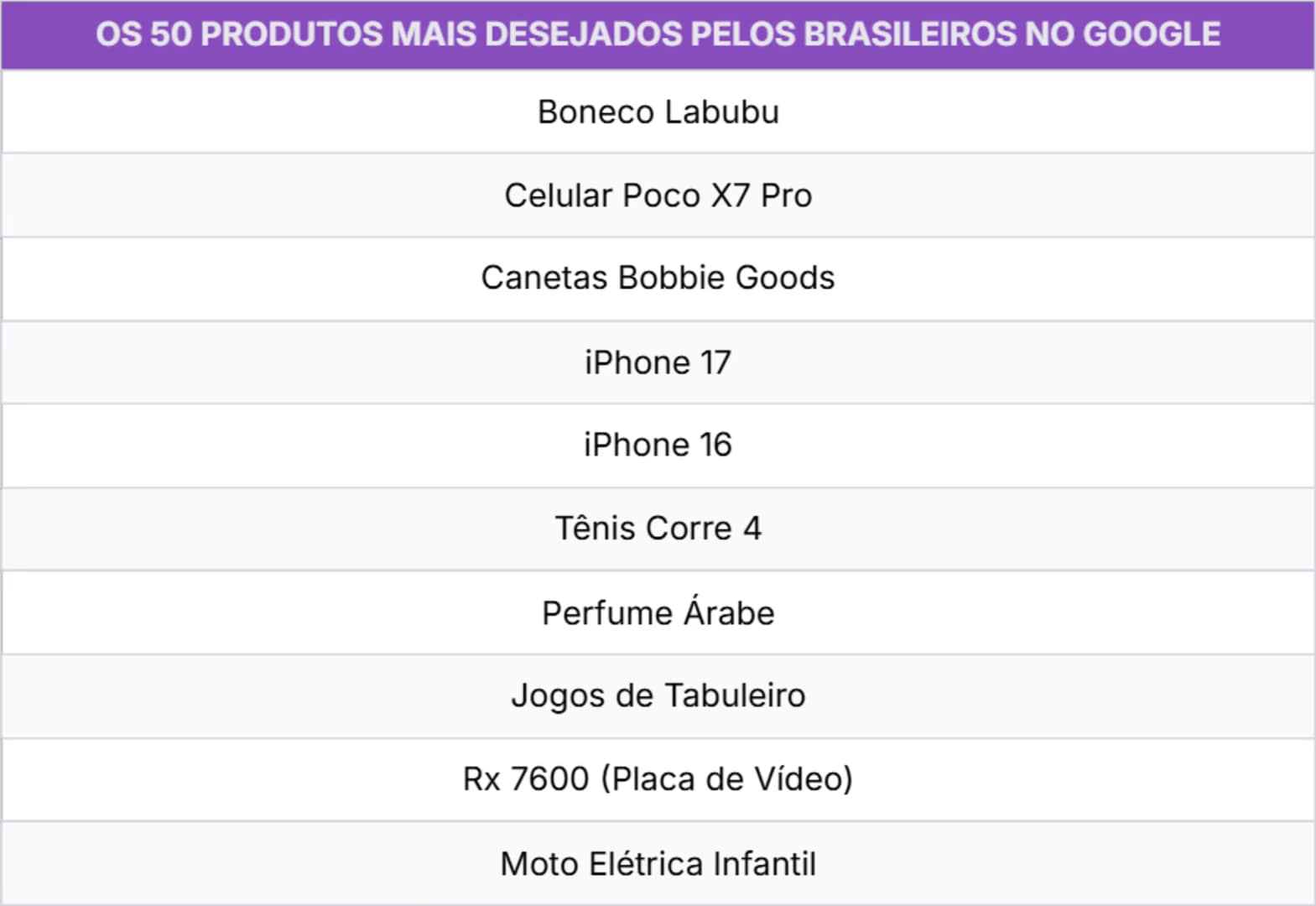Select the iPhone 17 table row
Viewport: 1316px width, 906px height.
(x=658, y=362)
